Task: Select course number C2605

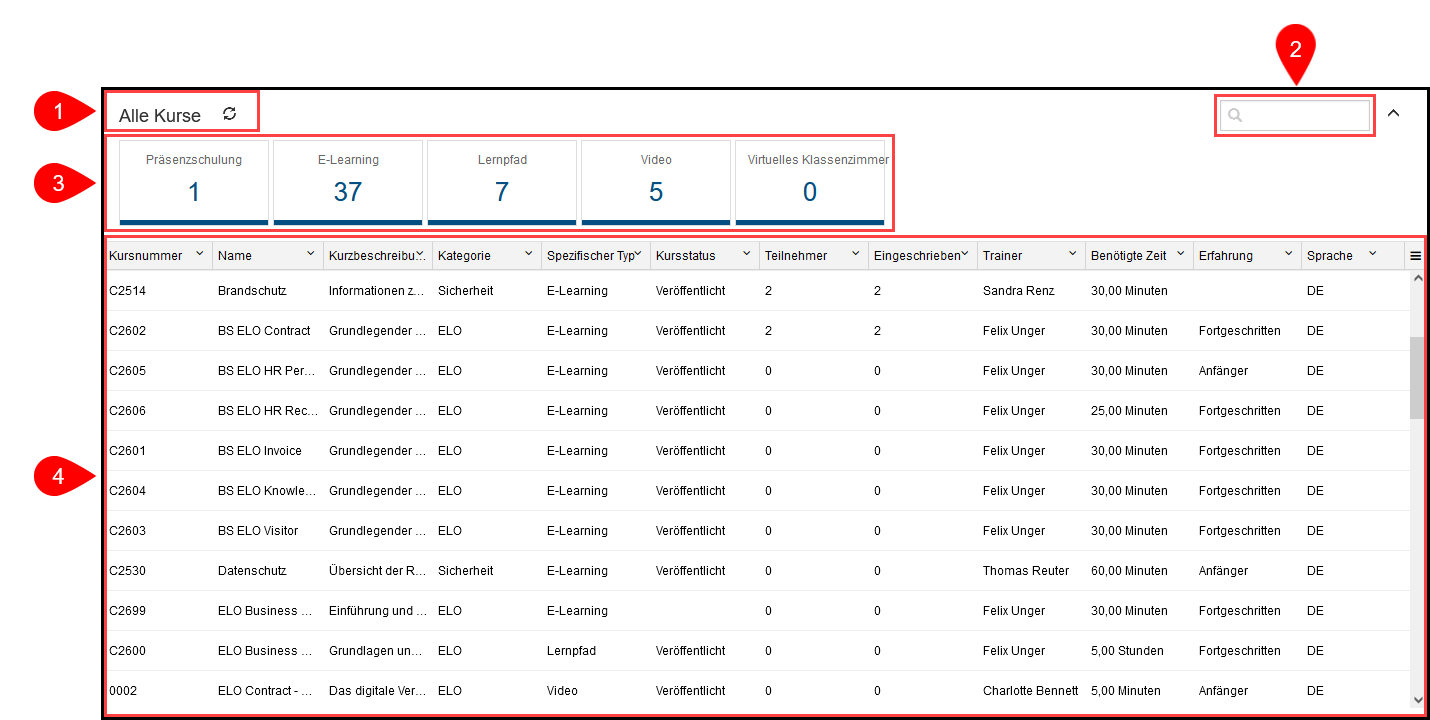Action: 127,371
